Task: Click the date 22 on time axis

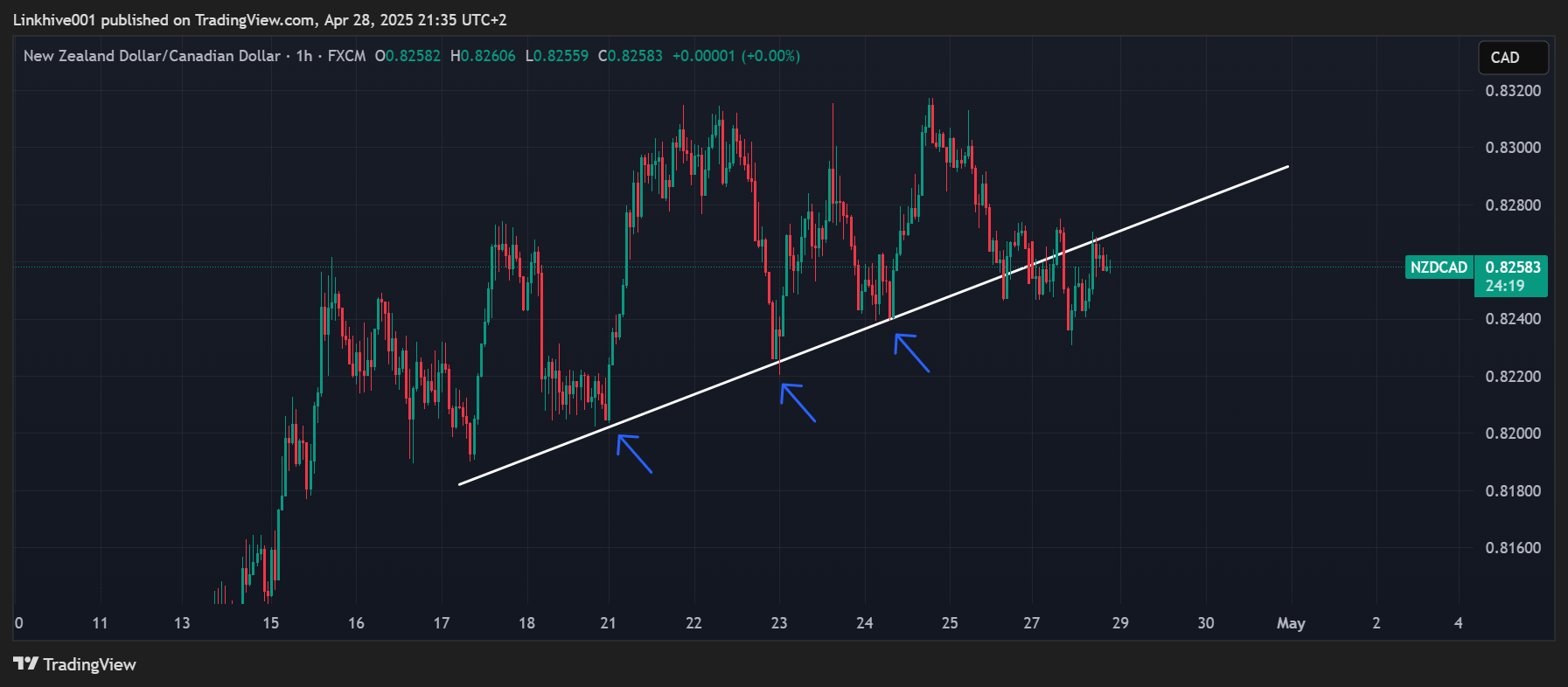Action: 693,623
